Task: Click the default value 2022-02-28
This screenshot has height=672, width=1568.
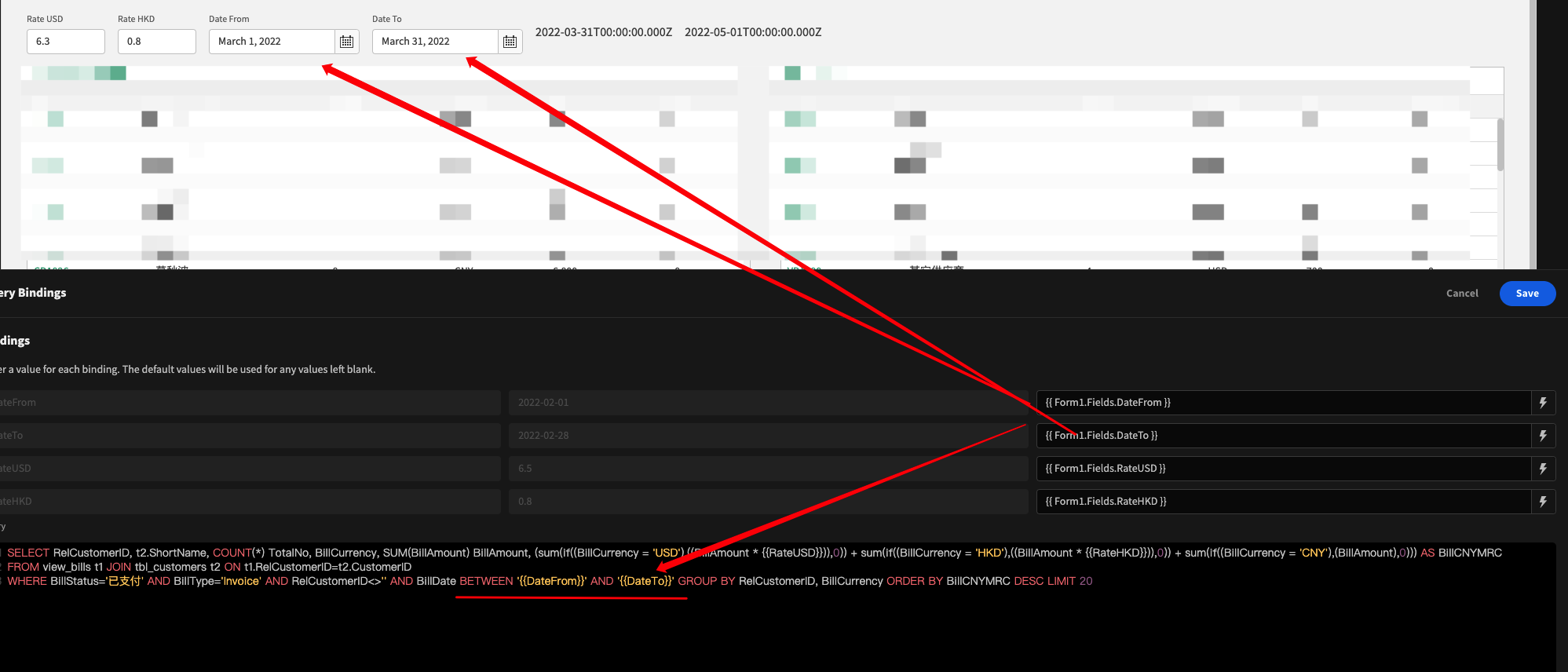Action: 768,436
